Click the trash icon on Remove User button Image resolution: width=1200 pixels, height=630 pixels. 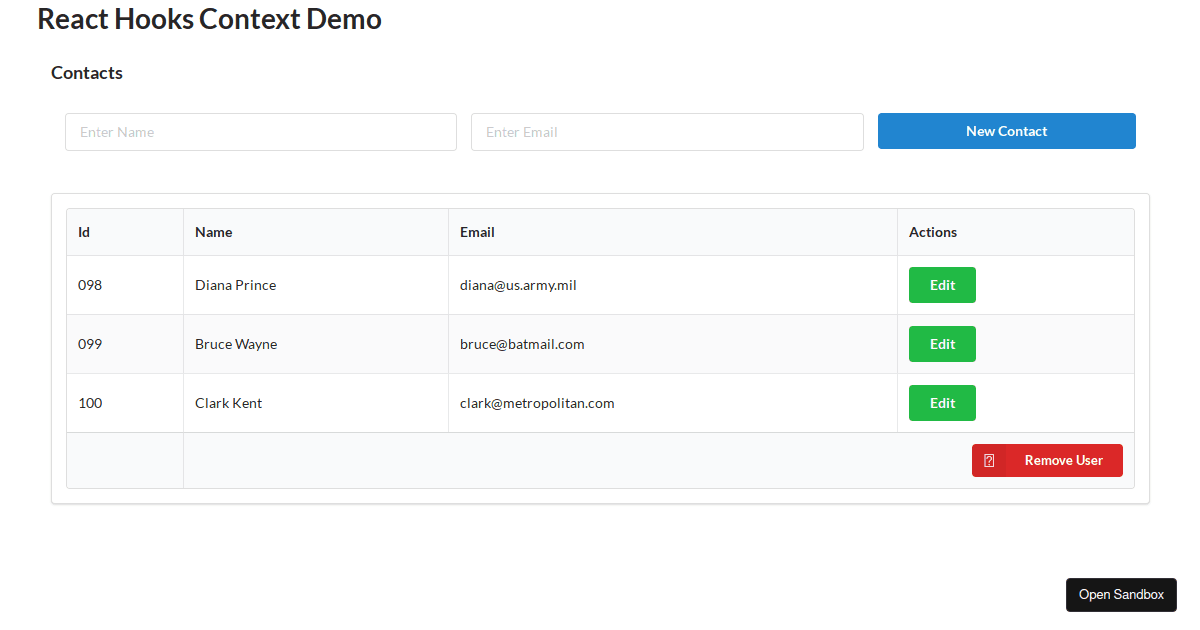click(x=989, y=460)
